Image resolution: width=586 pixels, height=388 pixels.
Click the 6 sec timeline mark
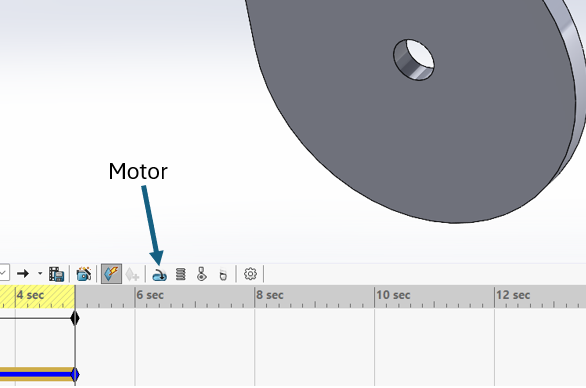coord(150,295)
